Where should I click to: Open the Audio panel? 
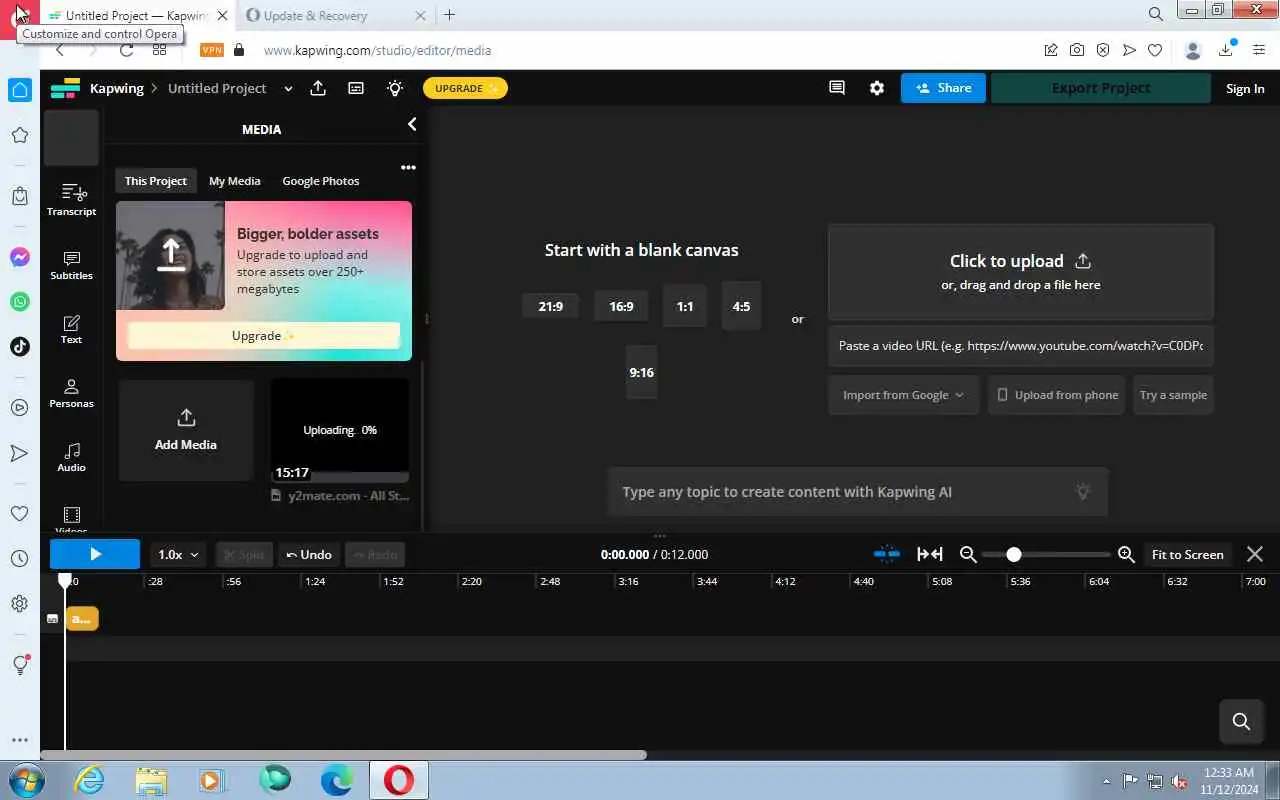pos(71,457)
